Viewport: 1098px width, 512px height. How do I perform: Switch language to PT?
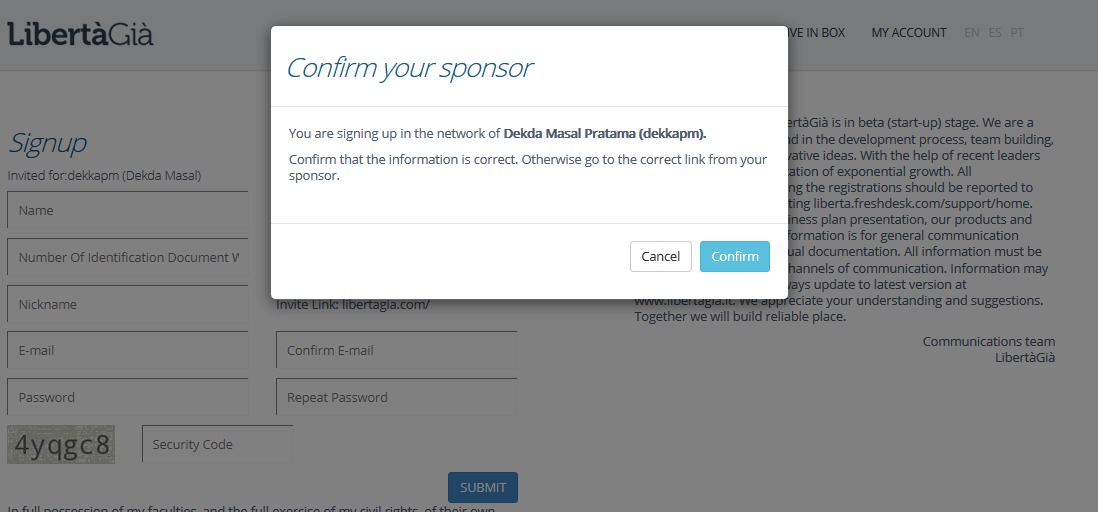(1017, 32)
